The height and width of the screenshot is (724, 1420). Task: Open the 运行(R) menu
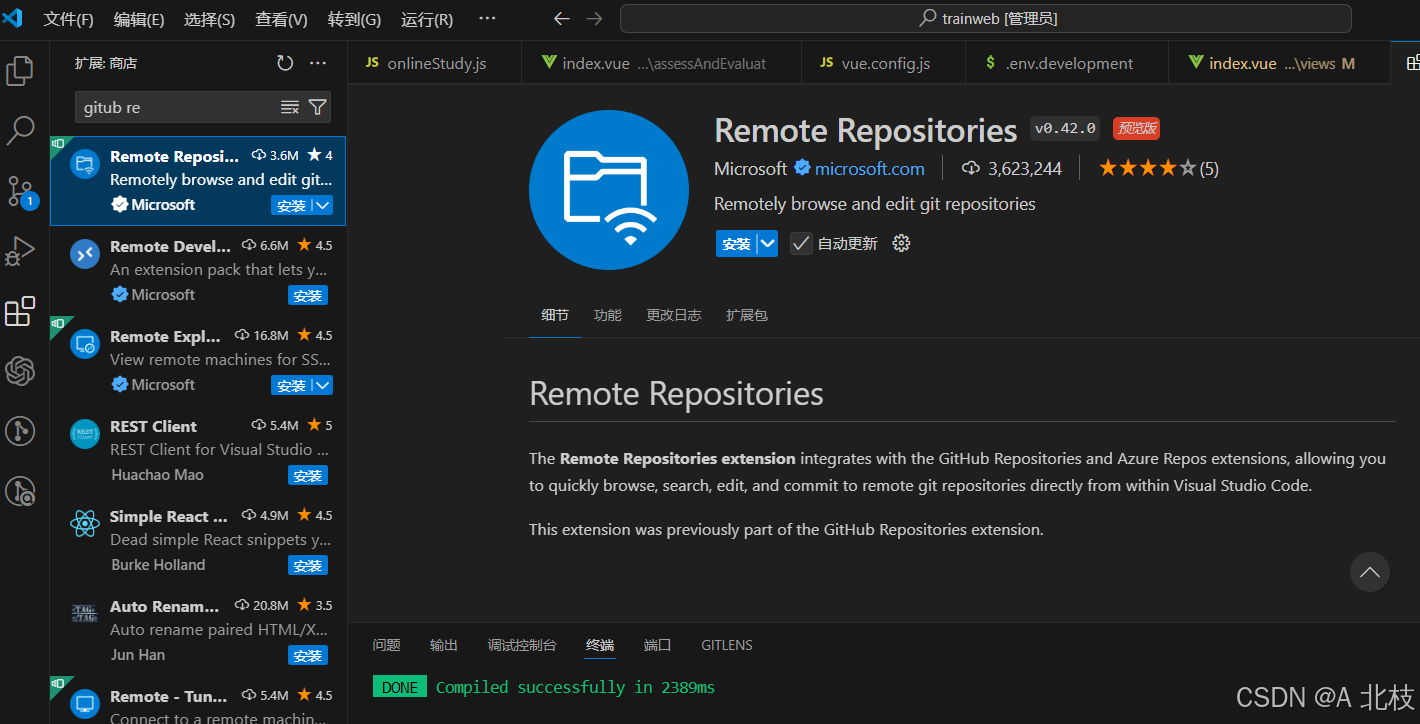(x=427, y=19)
